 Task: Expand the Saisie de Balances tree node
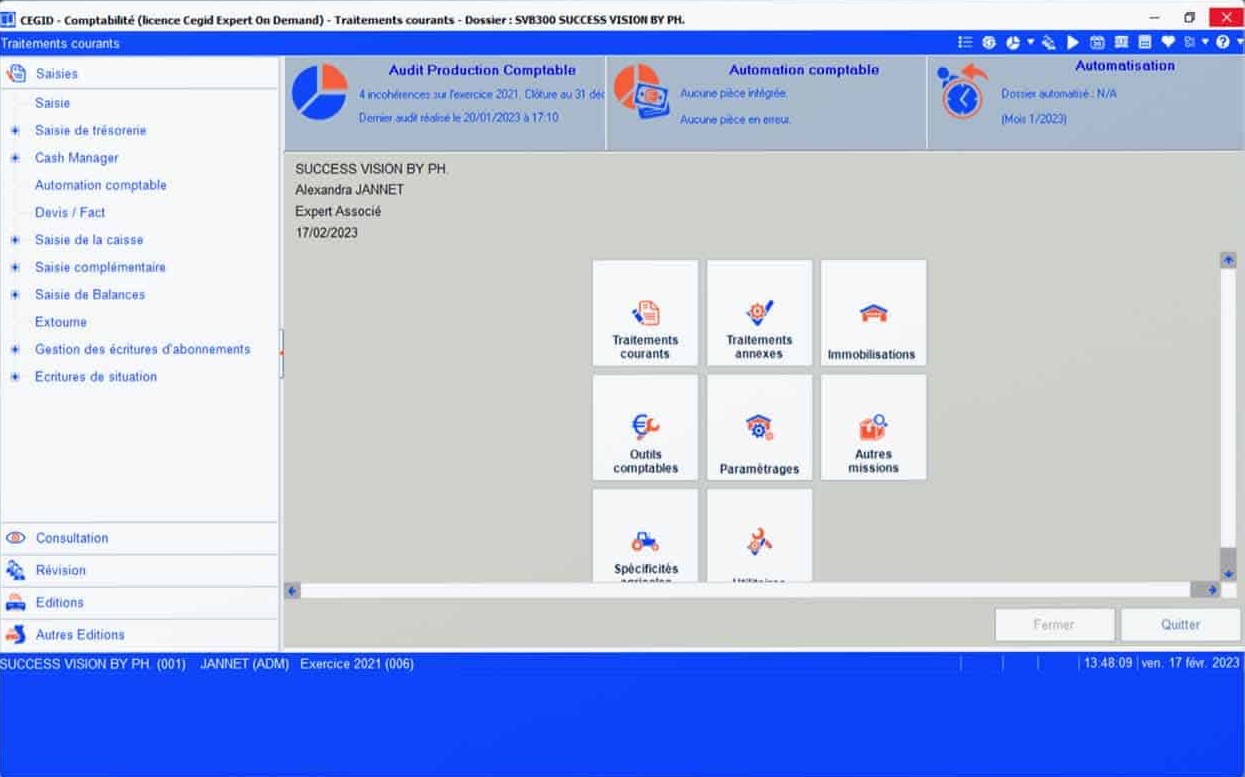coord(15,295)
